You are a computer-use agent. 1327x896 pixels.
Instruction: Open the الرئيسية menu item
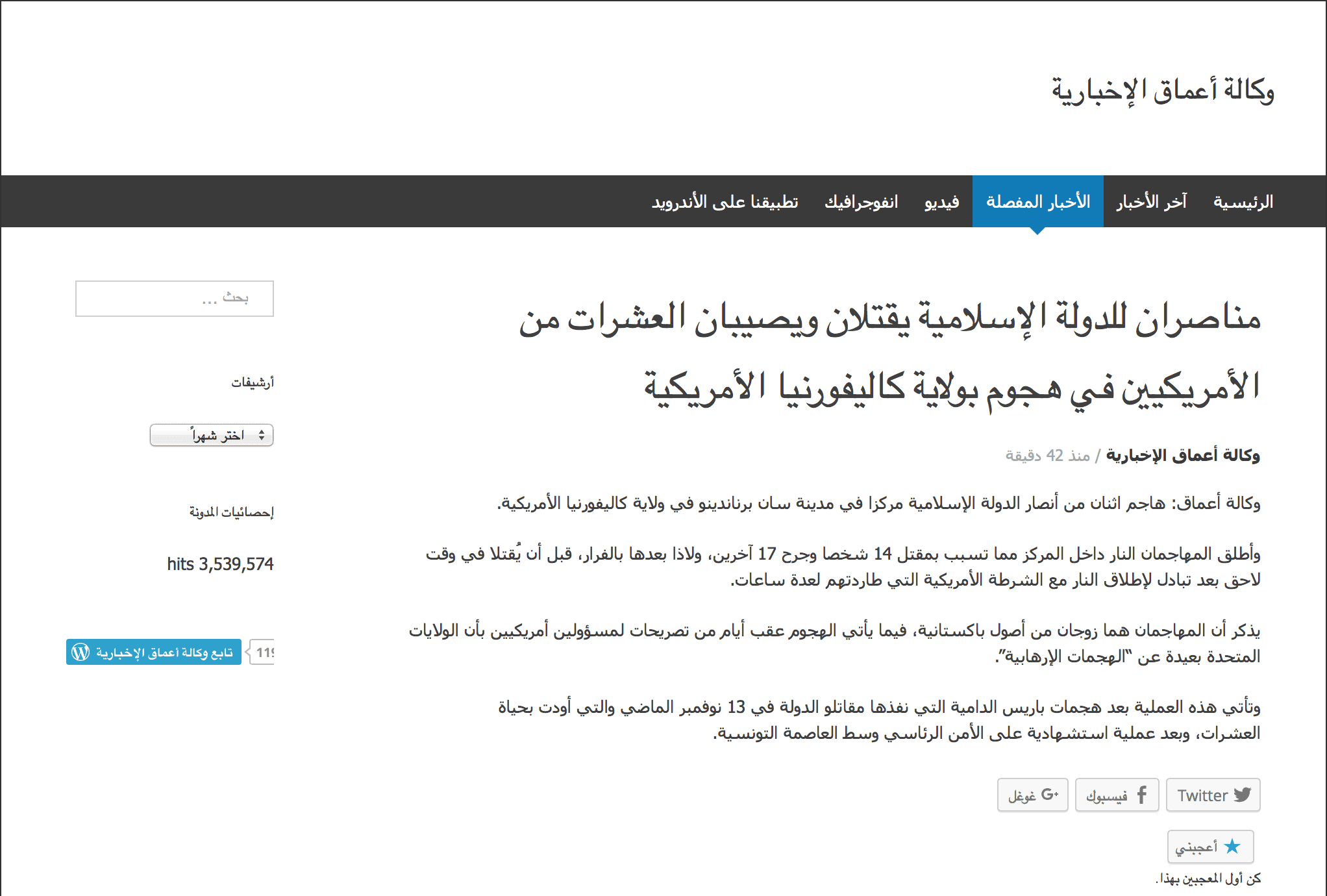pos(1243,202)
